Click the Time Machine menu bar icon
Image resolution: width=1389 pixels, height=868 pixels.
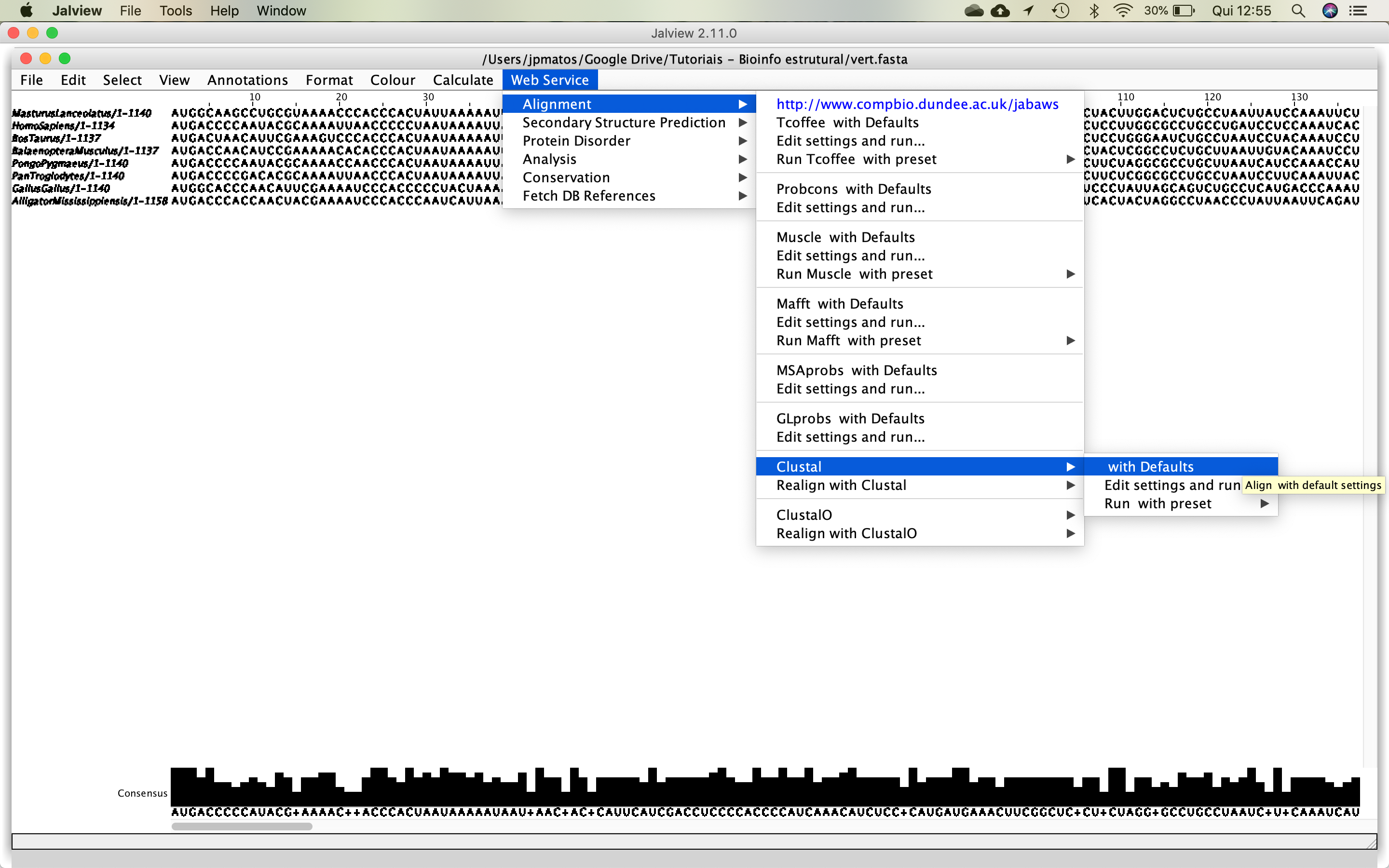point(1060,10)
